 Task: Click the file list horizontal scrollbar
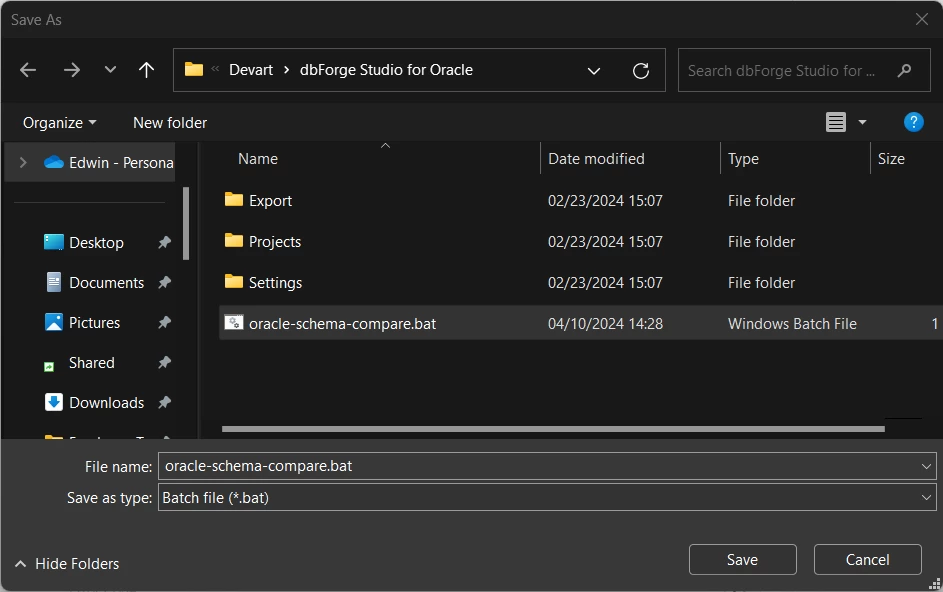tap(553, 429)
